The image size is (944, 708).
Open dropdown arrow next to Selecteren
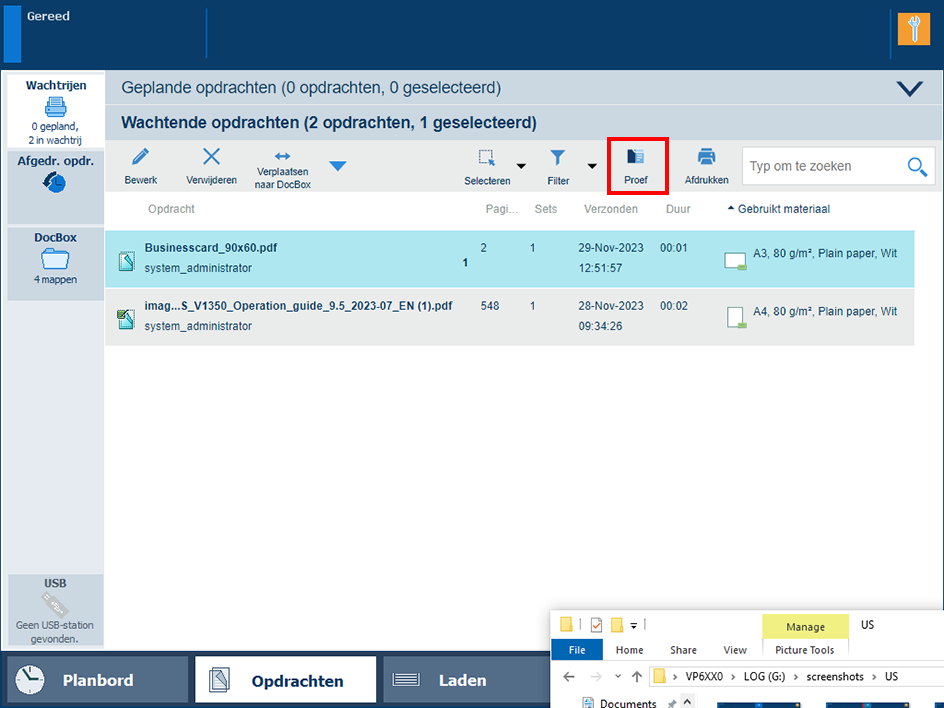click(521, 166)
